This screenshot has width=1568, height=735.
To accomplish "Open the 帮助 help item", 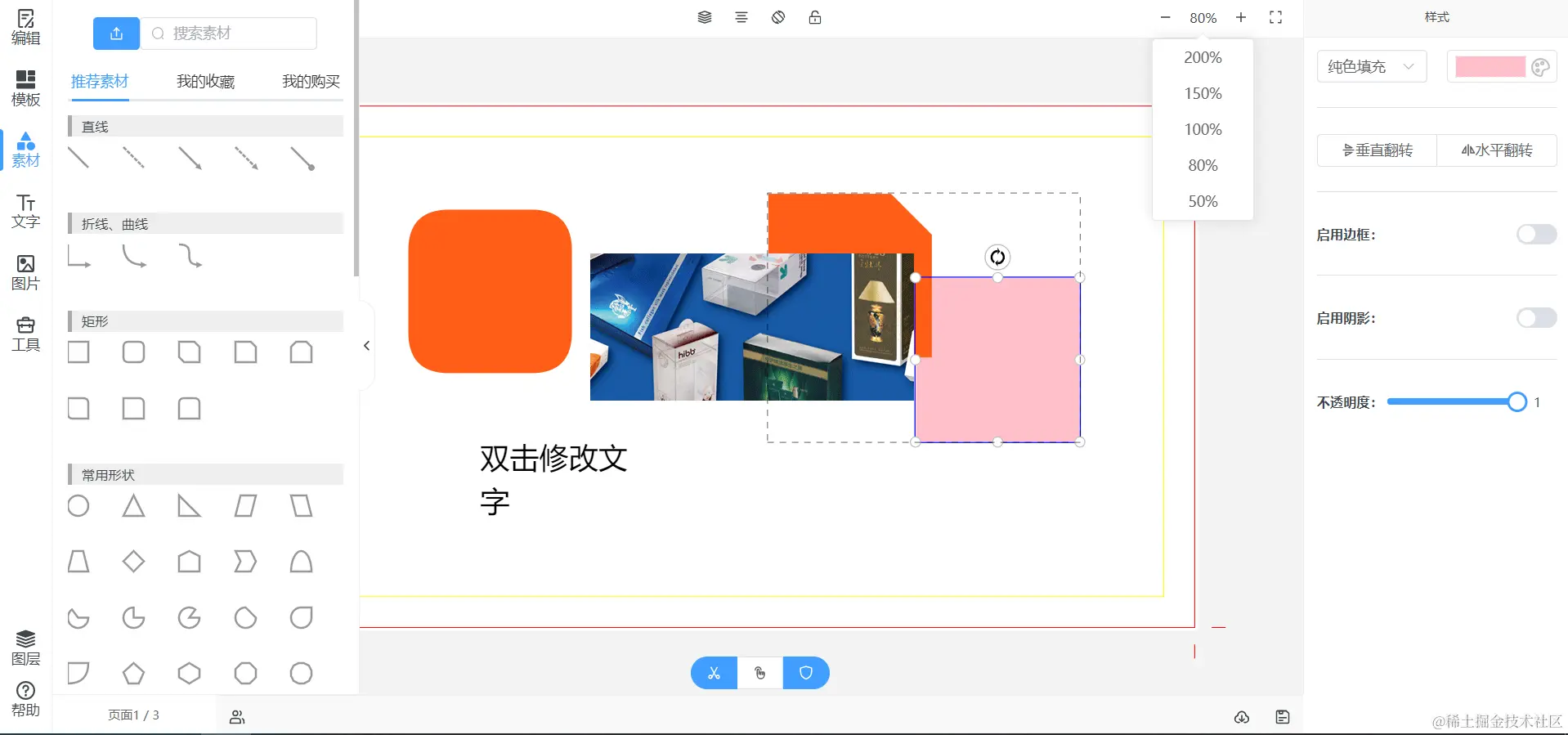I will coord(25,700).
